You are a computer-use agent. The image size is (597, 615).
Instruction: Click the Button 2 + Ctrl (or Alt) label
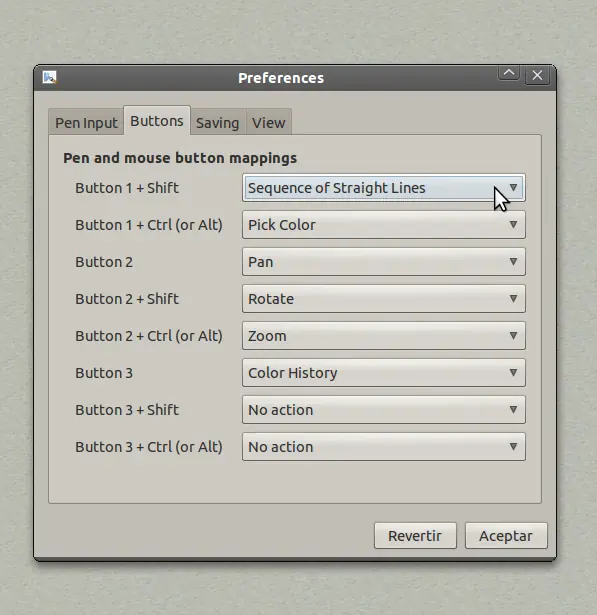click(x=149, y=336)
